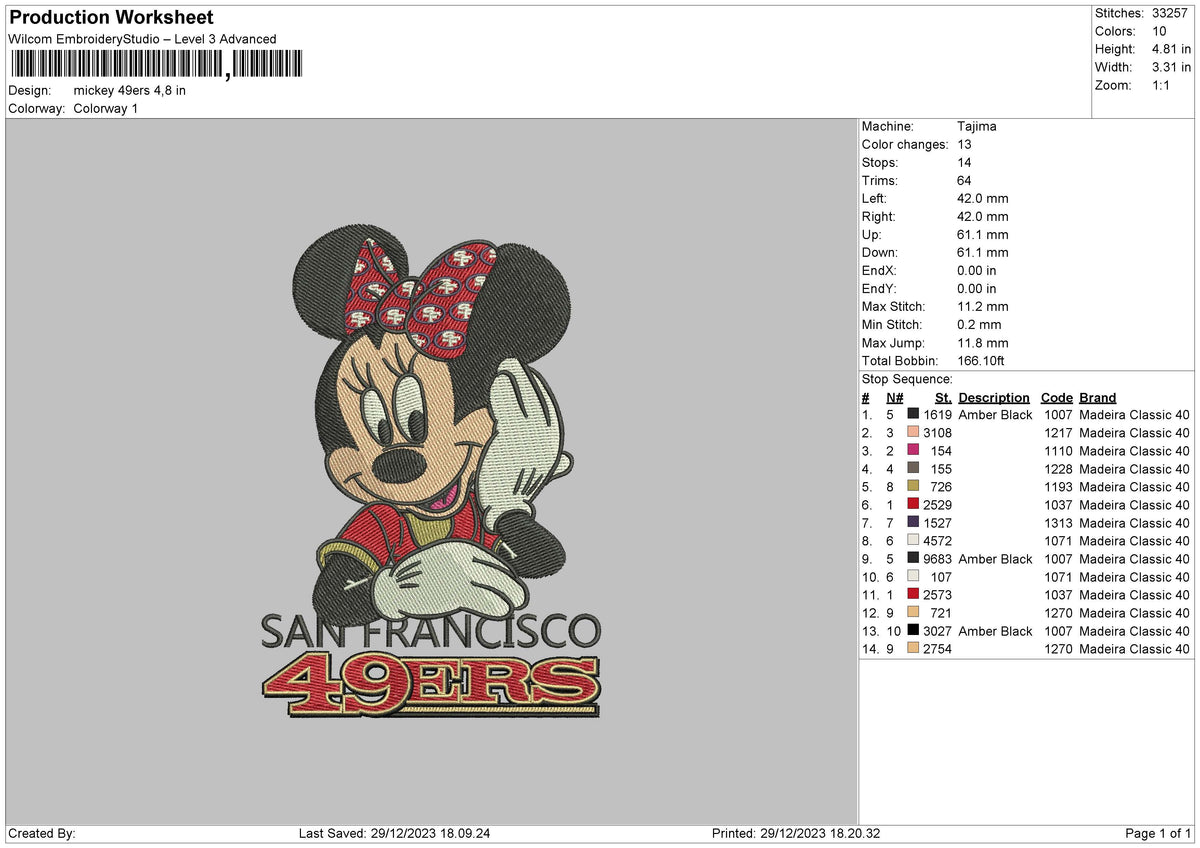Select Max Stitch value 11.2 mm
The image size is (1200, 848).
coord(983,306)
